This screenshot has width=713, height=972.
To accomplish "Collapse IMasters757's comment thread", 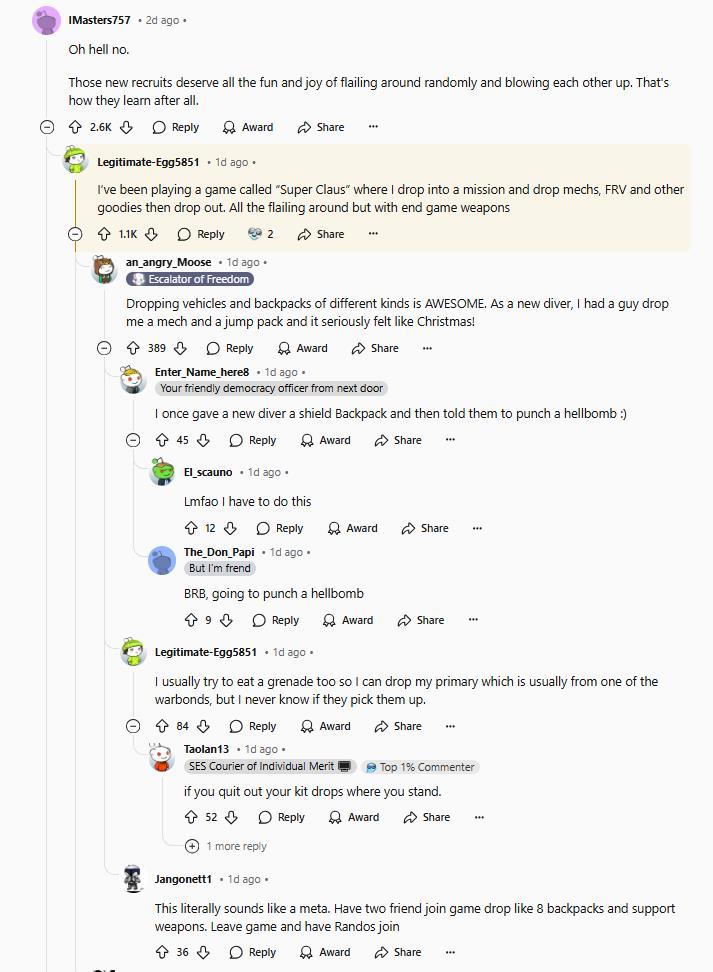I will [x=47, y=127].
